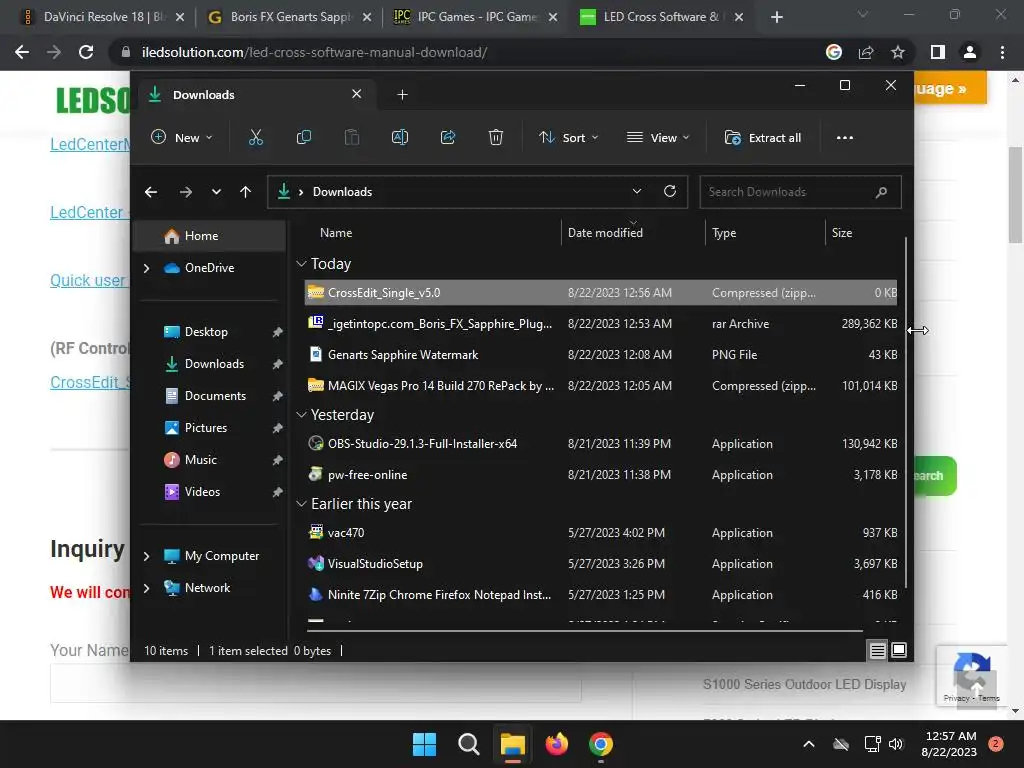Open recent locations chevron

tap(216, 192)
